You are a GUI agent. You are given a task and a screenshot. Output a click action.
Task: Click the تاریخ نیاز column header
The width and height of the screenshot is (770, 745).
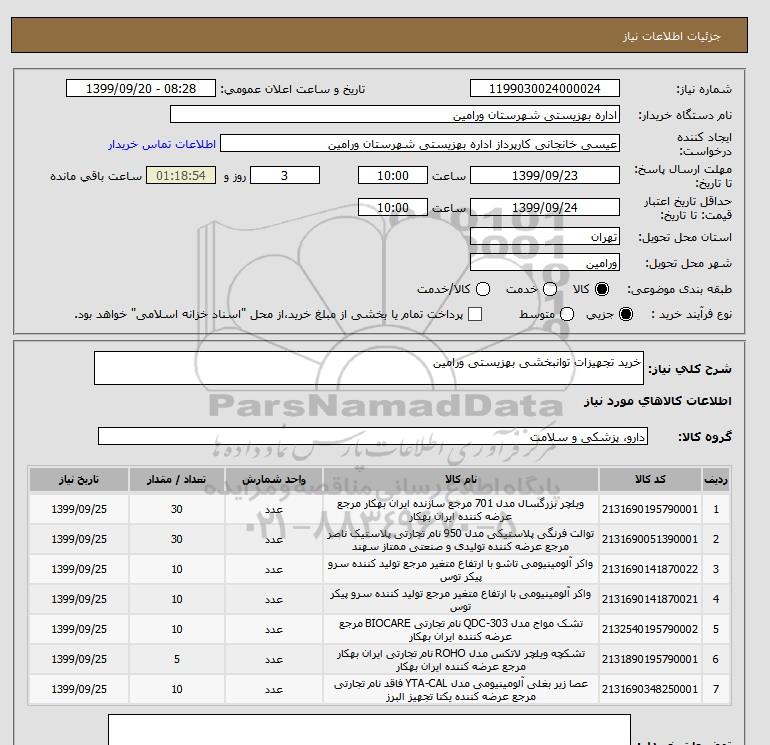click(x=79, y=479)
